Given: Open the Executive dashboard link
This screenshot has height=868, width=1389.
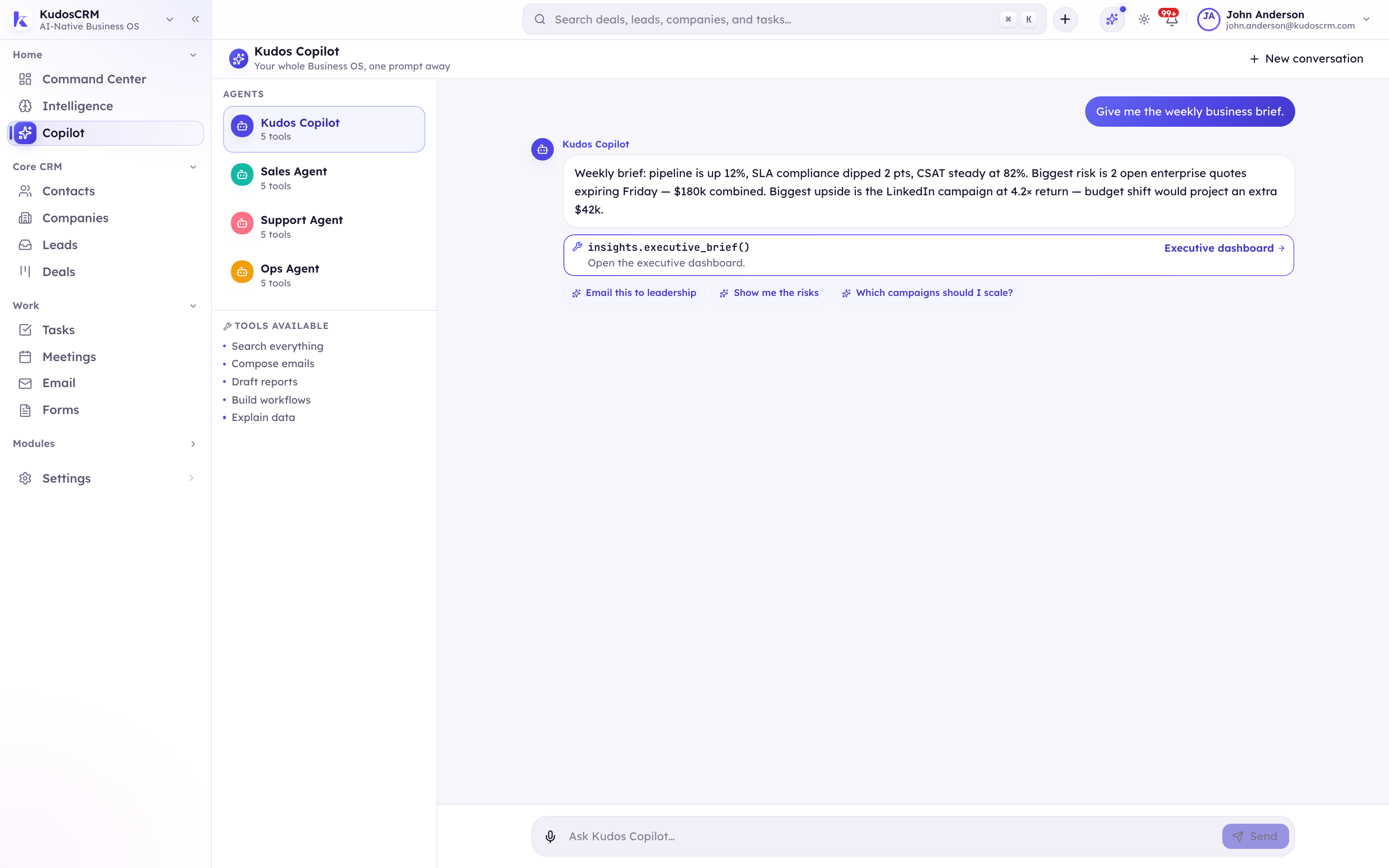Looking at the screenshot, I should click(1224, 248).
